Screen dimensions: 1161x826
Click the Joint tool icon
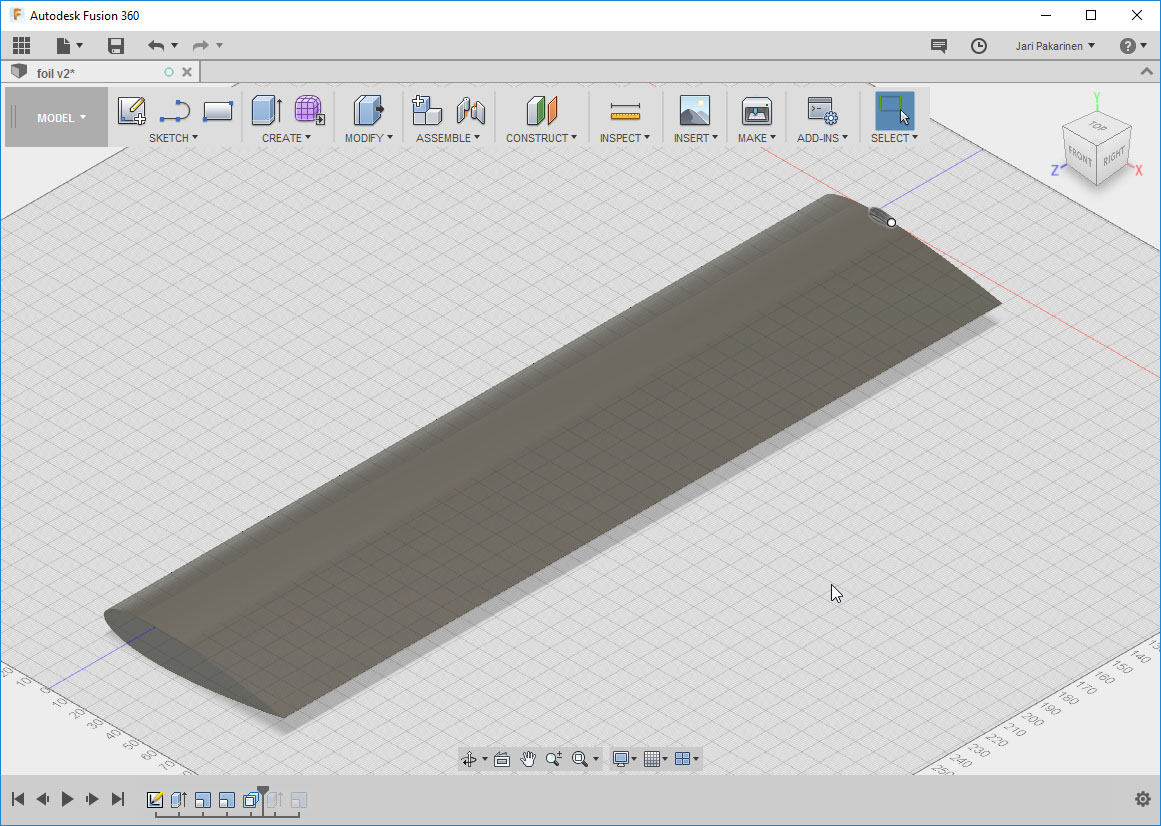[x=470, y=110]
